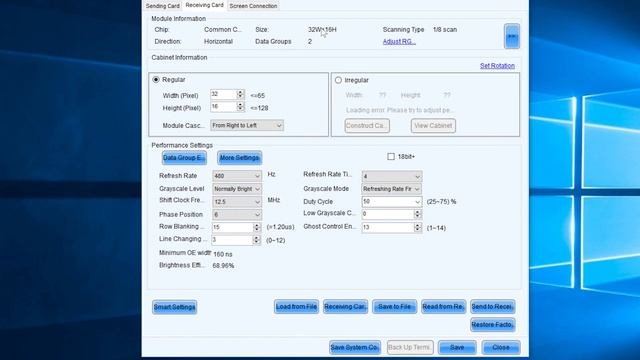Click the Save System Configuration button
The height and width of the screenshot is (360, 640).
pos(355,347)
